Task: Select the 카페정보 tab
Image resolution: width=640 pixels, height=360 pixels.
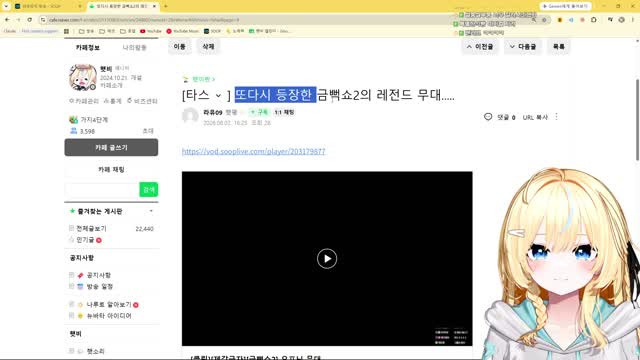Action: 88,48
